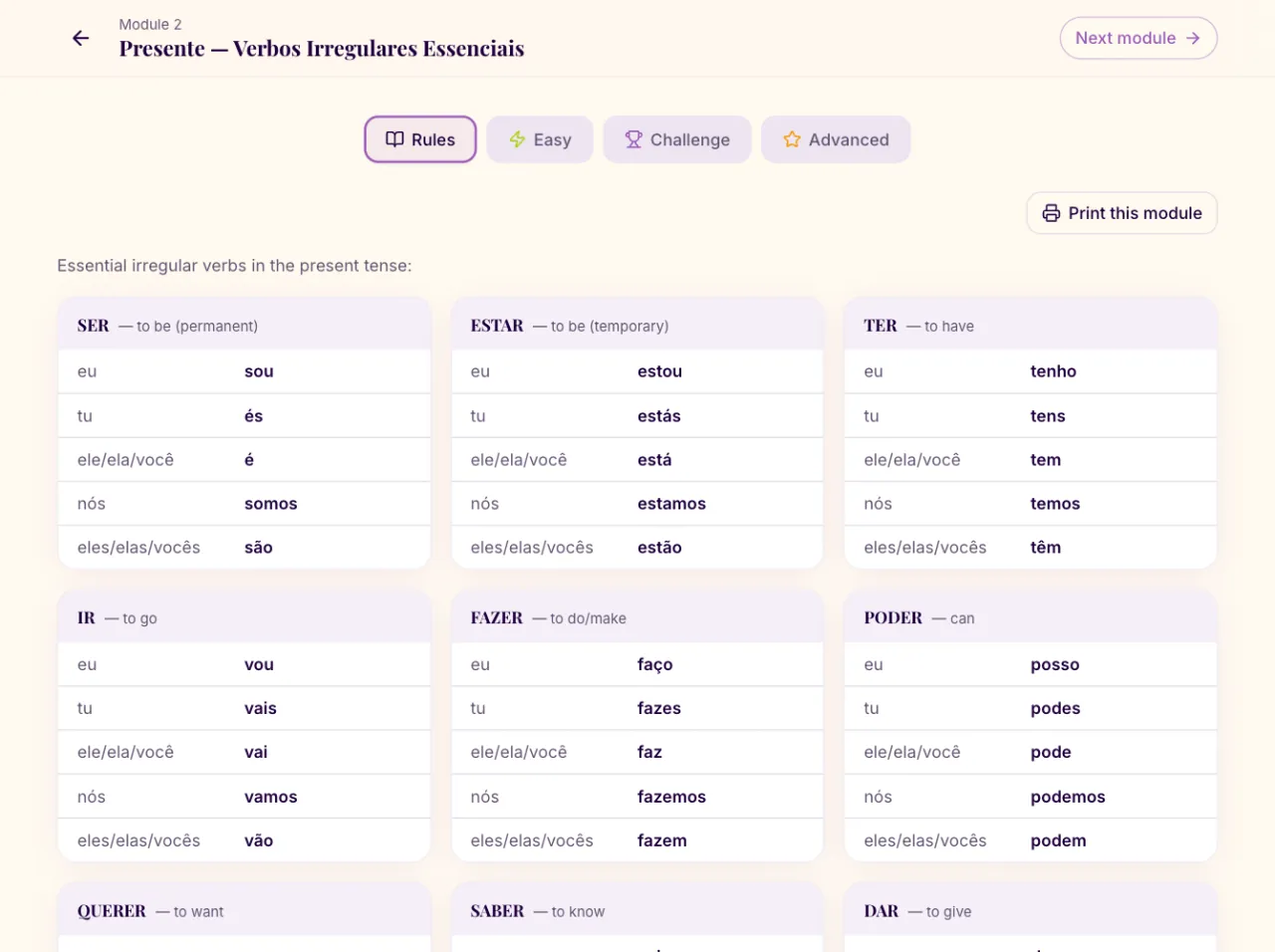Screen dimensions: 1275x952
Task: Click the SER card heading
Action: pos(94,326)
